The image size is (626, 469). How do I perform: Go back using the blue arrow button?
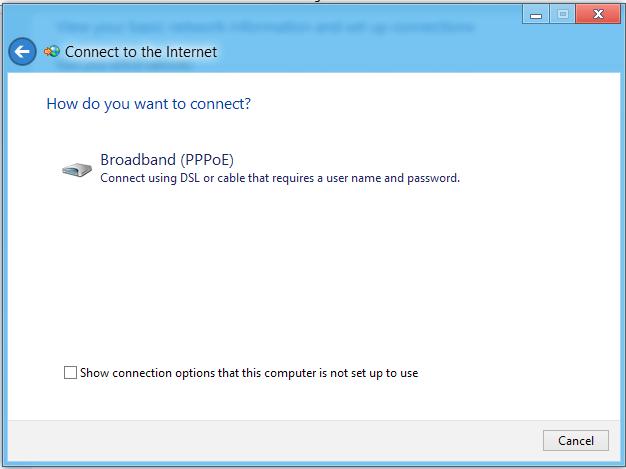click(x=22, y=51)
